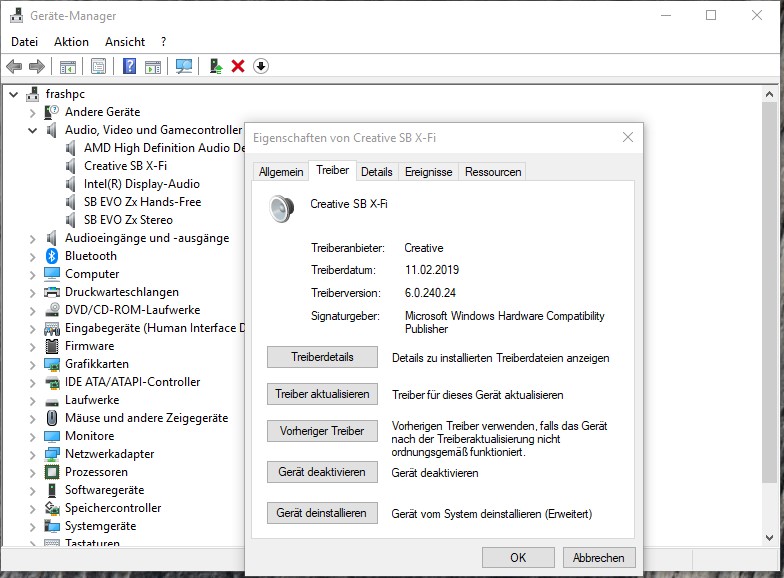Click the Firmware chip icon
Screen dimensions: 784x578
tap(52, 346)
